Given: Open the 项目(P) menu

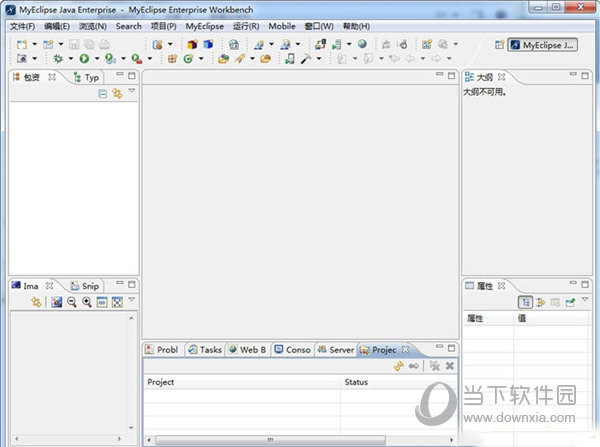Looking at the screenshot, I should point(163,26).
